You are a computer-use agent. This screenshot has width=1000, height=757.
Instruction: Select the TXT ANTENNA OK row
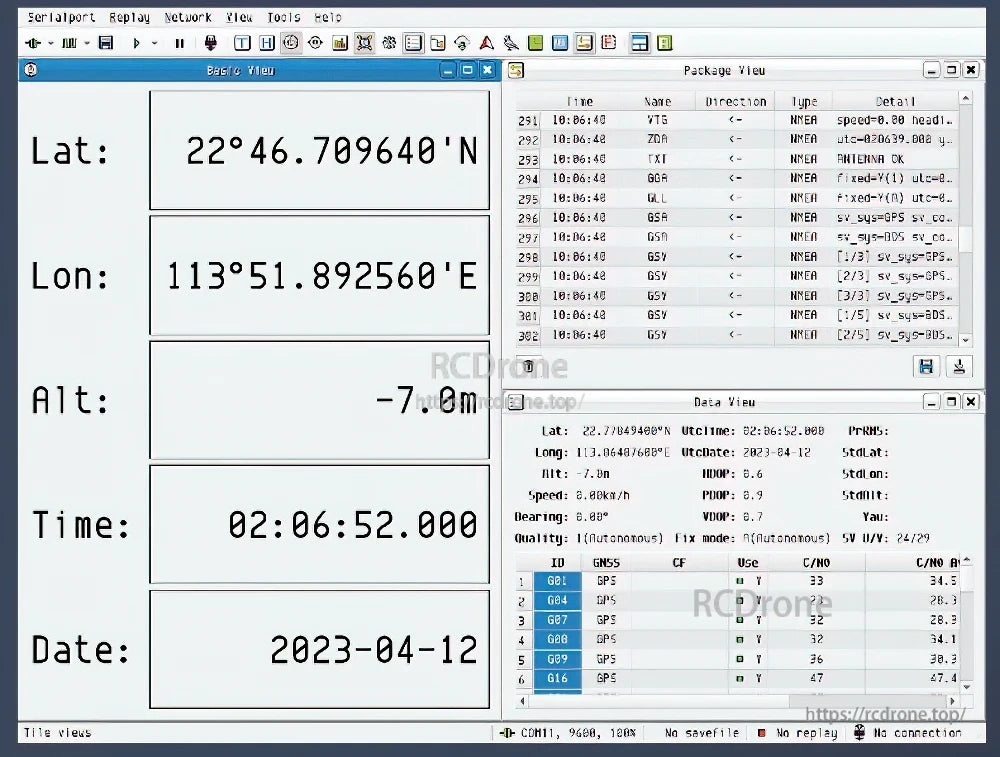pos(737,159)
